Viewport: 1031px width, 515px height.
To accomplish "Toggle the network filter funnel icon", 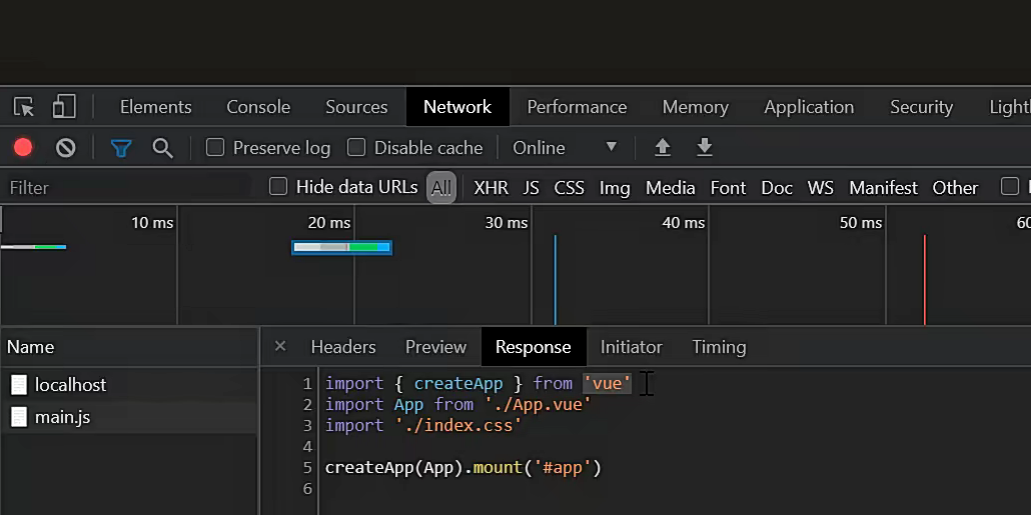I will 121,148.
